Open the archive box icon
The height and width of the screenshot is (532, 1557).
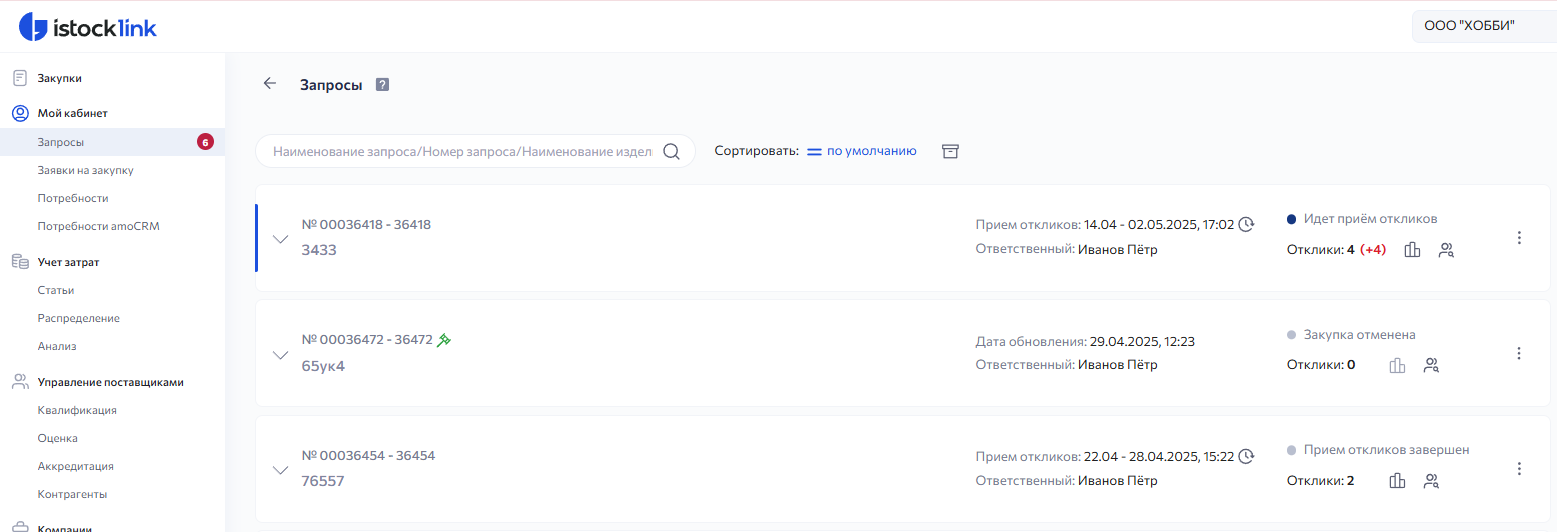tap(950, 152)
